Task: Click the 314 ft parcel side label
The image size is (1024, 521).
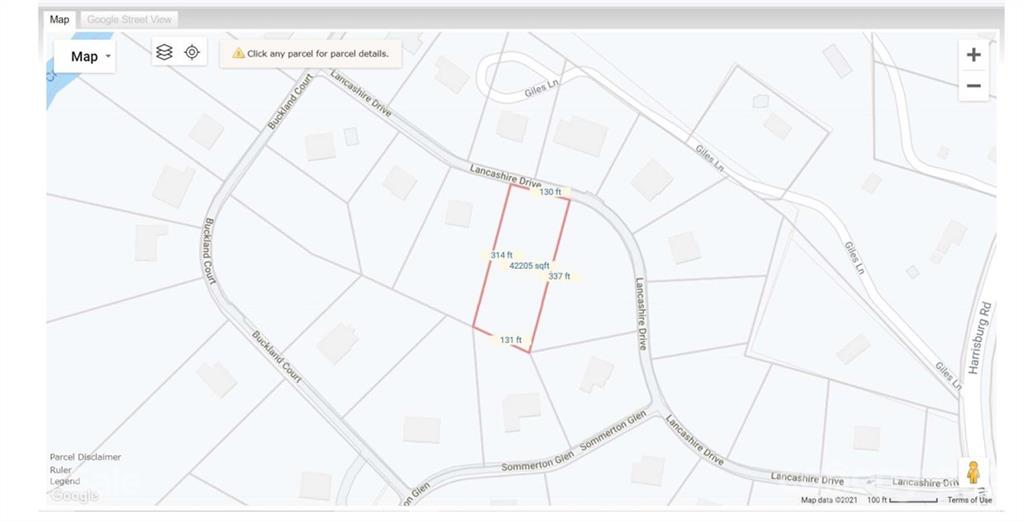Action: pos(501,255)
